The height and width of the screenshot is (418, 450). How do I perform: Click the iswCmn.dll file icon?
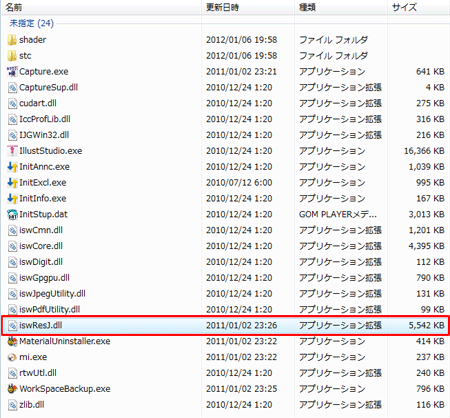12,230
